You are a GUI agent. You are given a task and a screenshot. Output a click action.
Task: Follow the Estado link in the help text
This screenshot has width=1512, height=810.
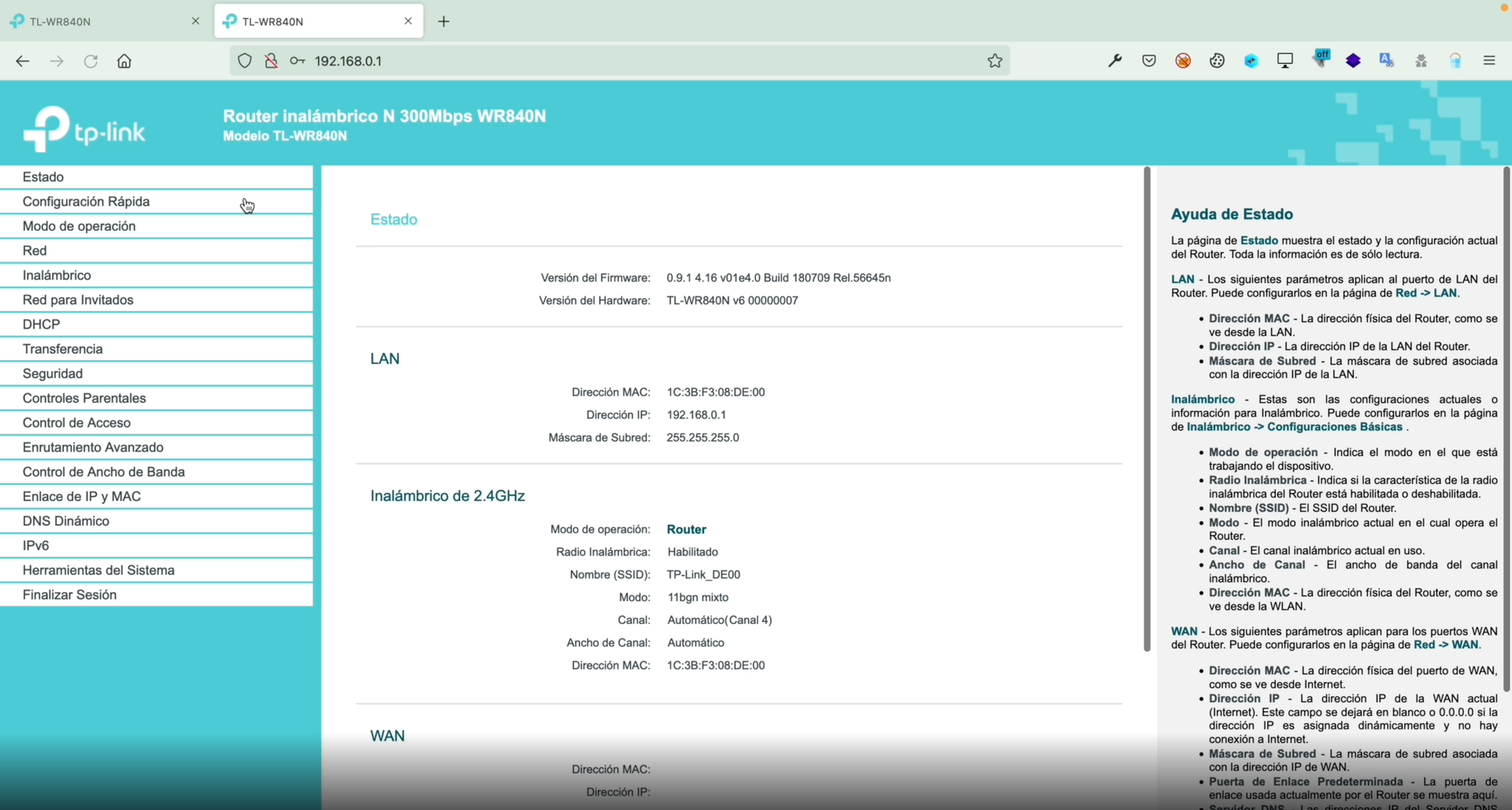1259,241
